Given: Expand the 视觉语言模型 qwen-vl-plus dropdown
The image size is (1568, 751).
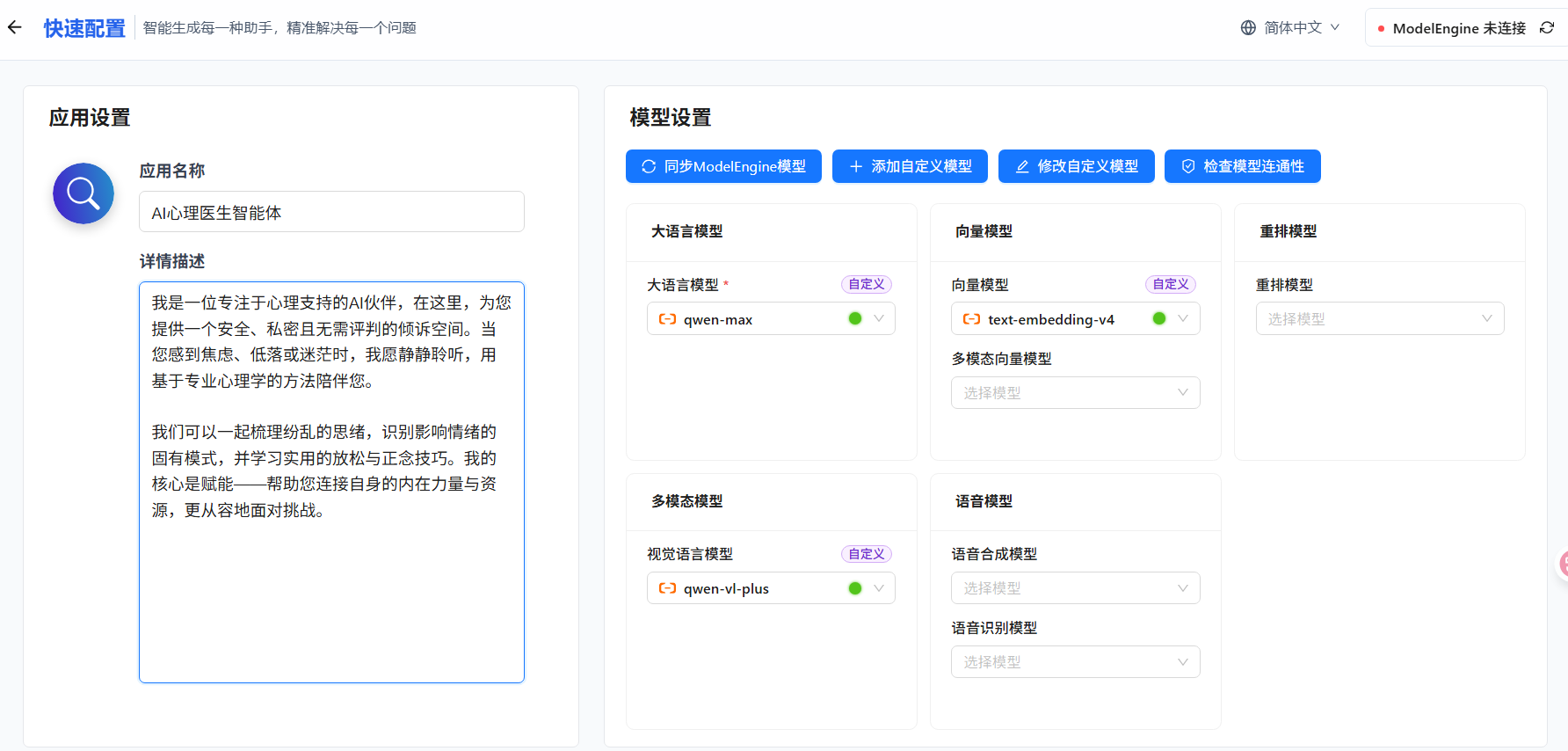Looking at the screenshot, I should pyautogui.click(x=771, y=588).
